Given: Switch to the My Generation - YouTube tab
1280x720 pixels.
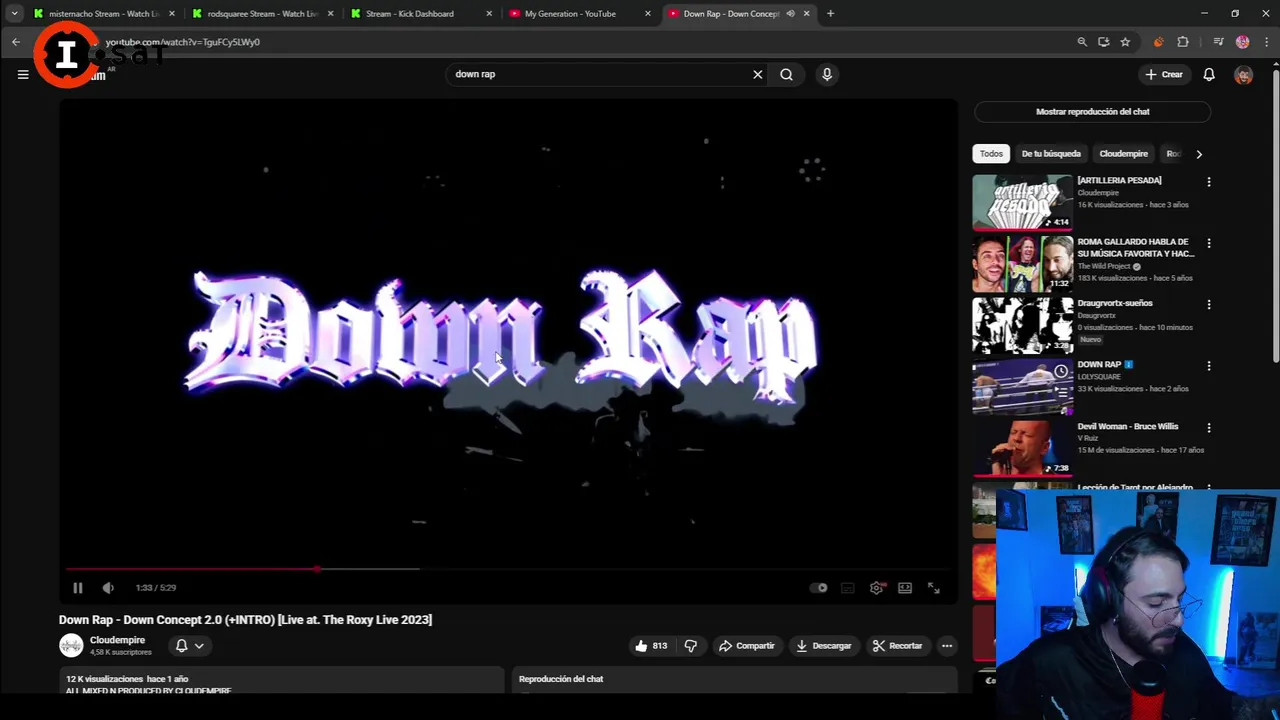Looking at the screenshot, I should (578, 14).
